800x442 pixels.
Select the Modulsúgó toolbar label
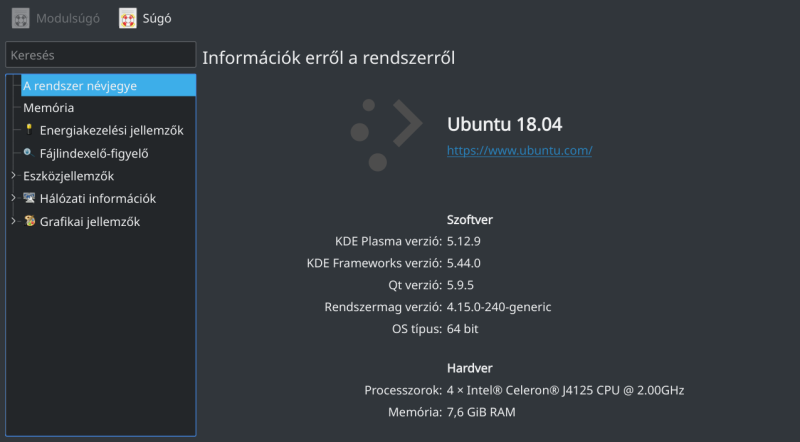[68, 19]
